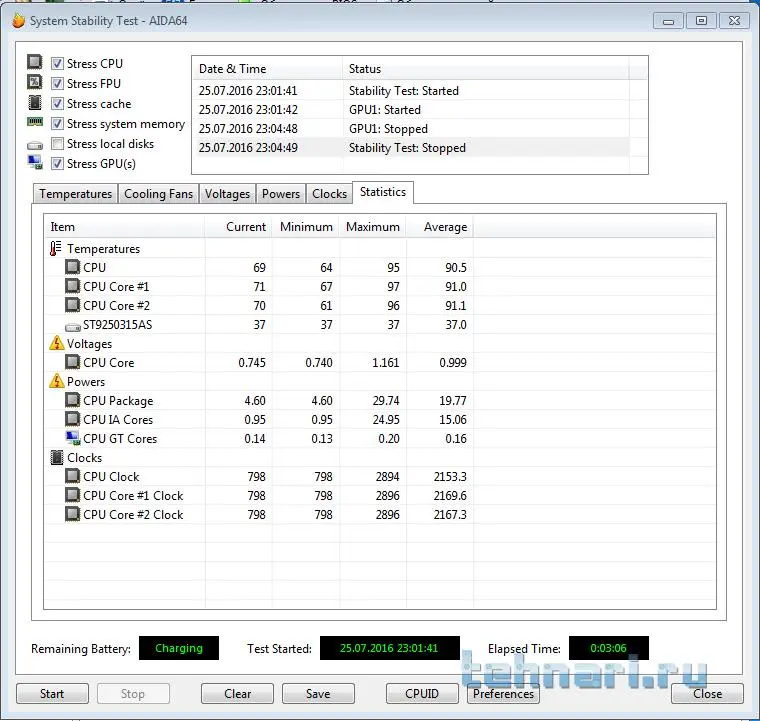Viewport: 760px width, 721px height.
Task: Click the chip icon of the CPU temperature row
Action: pos(73,267)
